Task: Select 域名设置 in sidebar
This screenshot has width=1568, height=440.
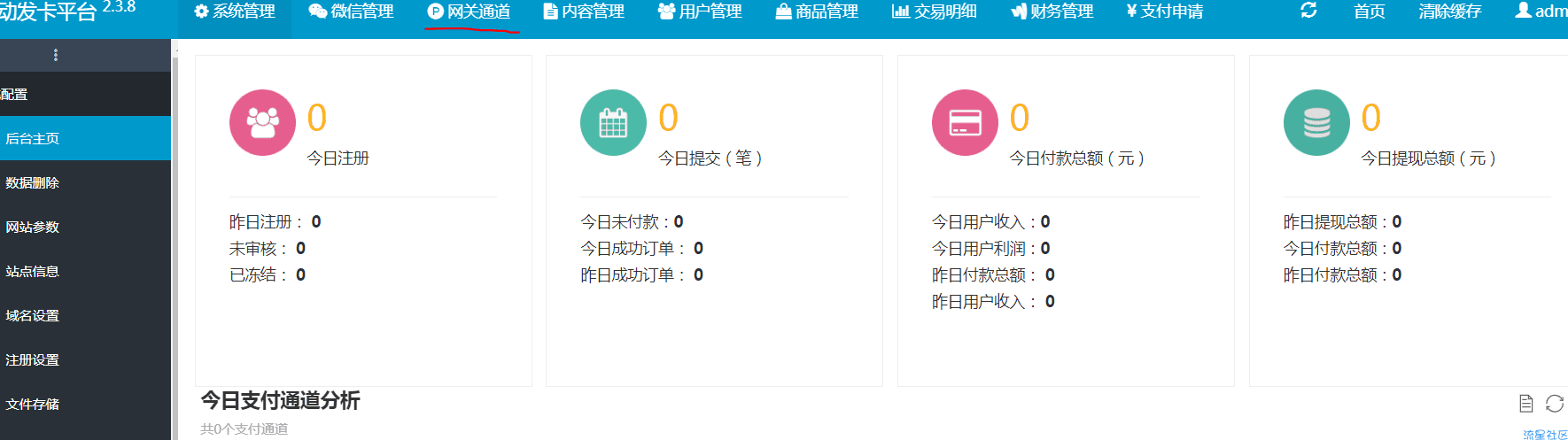Action: click(85, 315)
